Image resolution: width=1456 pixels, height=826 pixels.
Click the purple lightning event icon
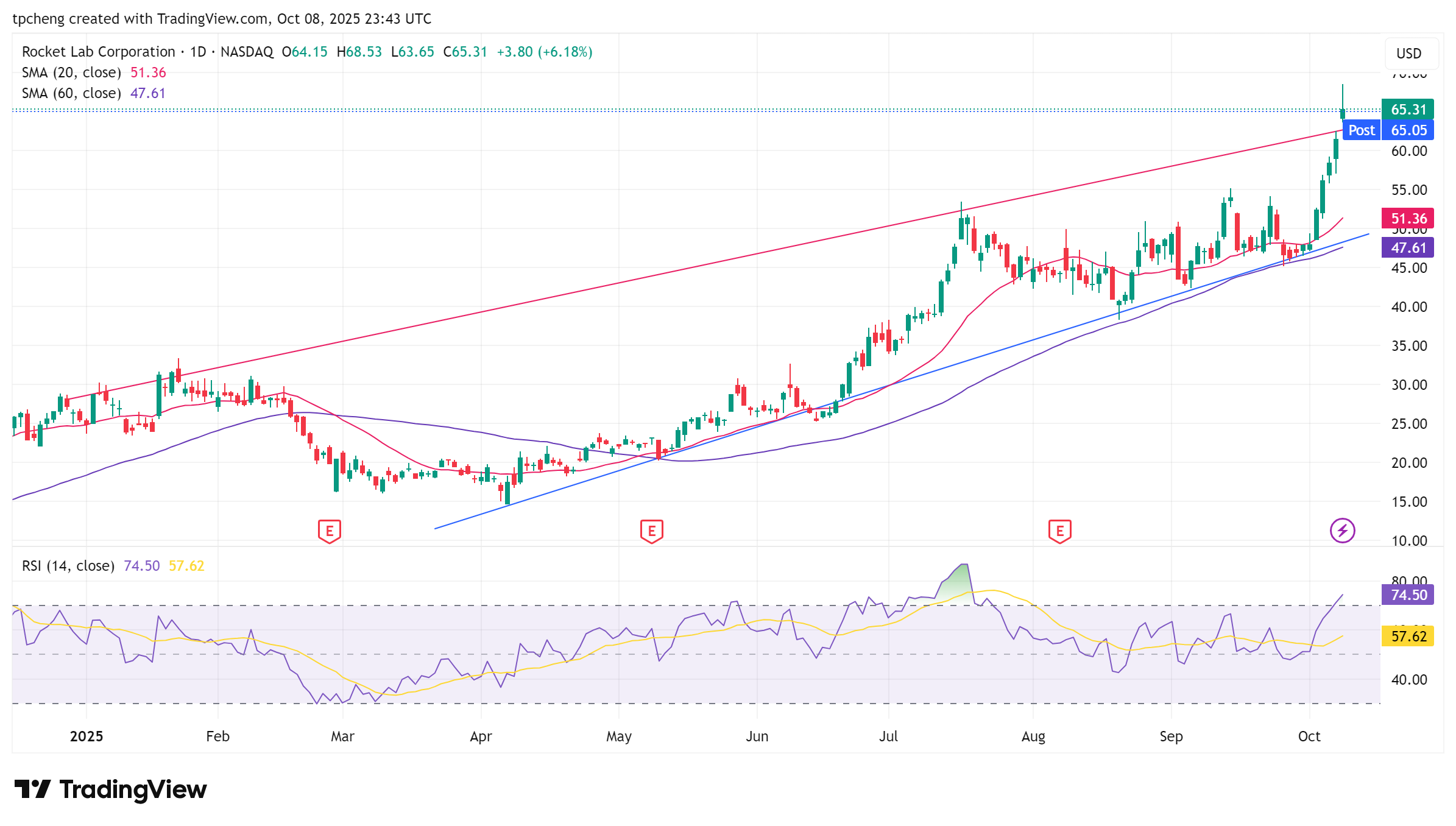1342,531
